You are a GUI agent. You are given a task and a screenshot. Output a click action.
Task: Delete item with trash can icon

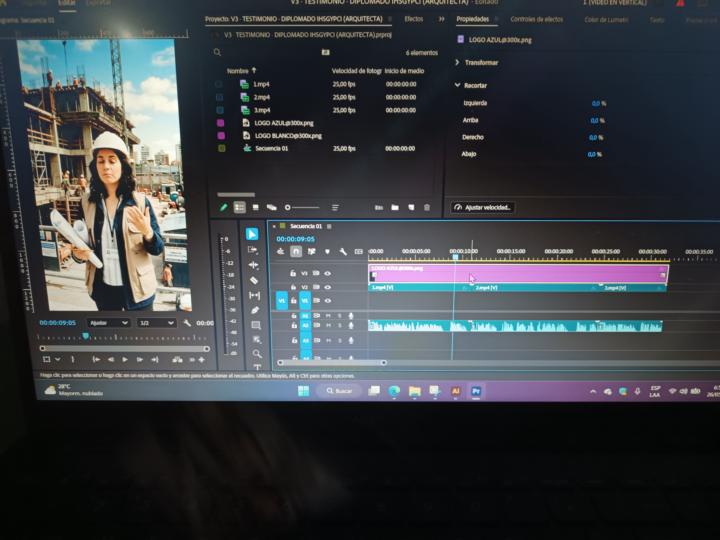[427, 208]
